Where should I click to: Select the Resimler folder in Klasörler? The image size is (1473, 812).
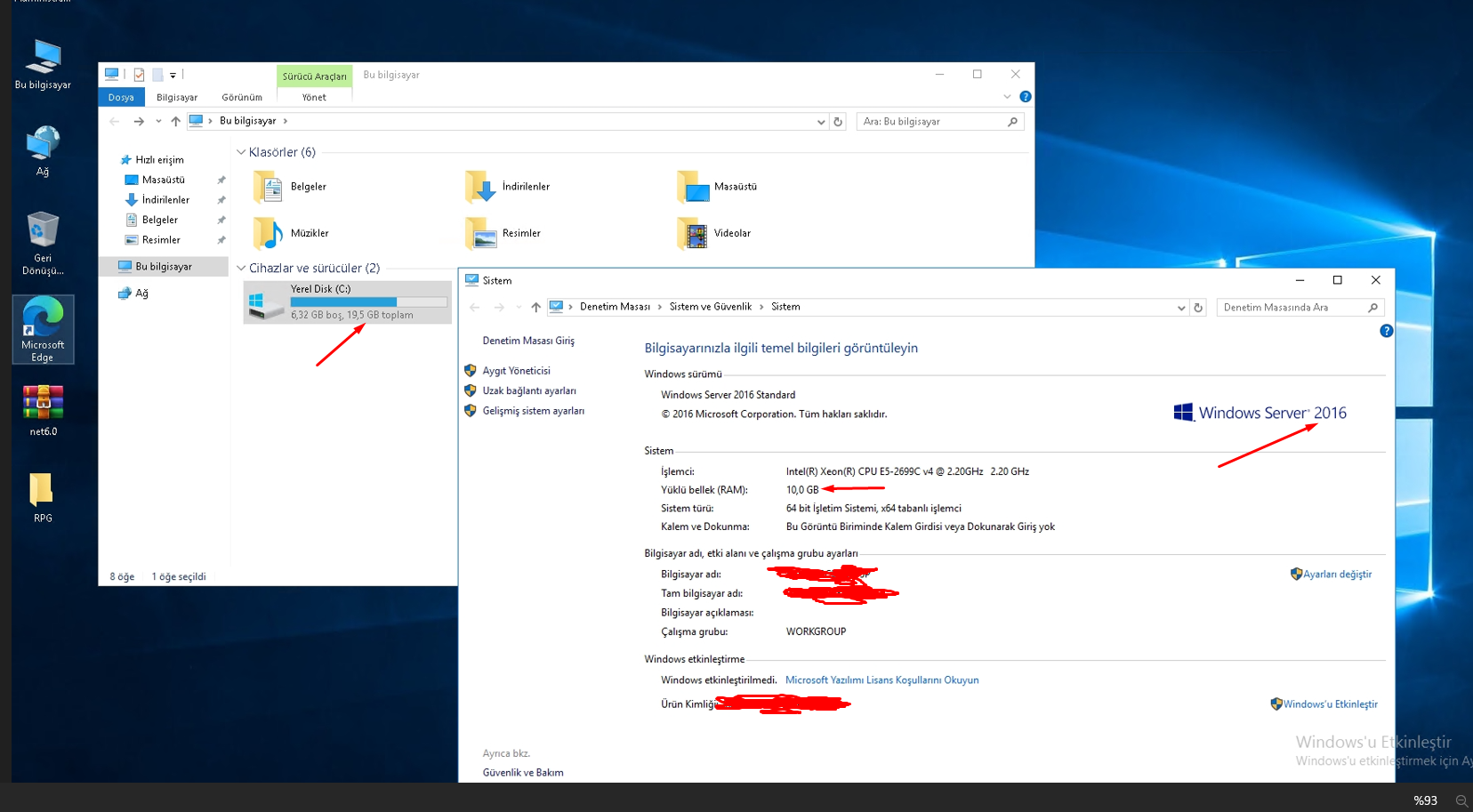503,233
